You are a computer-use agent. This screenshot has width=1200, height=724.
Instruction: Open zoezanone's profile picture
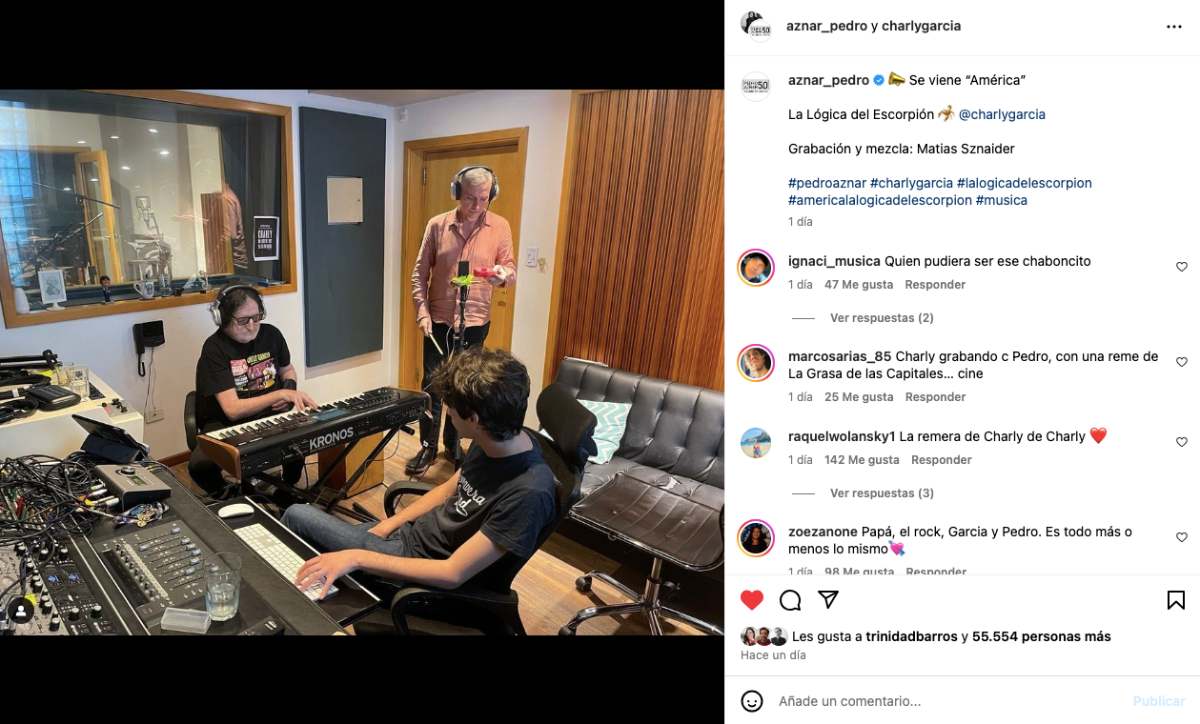pos(756,538)
